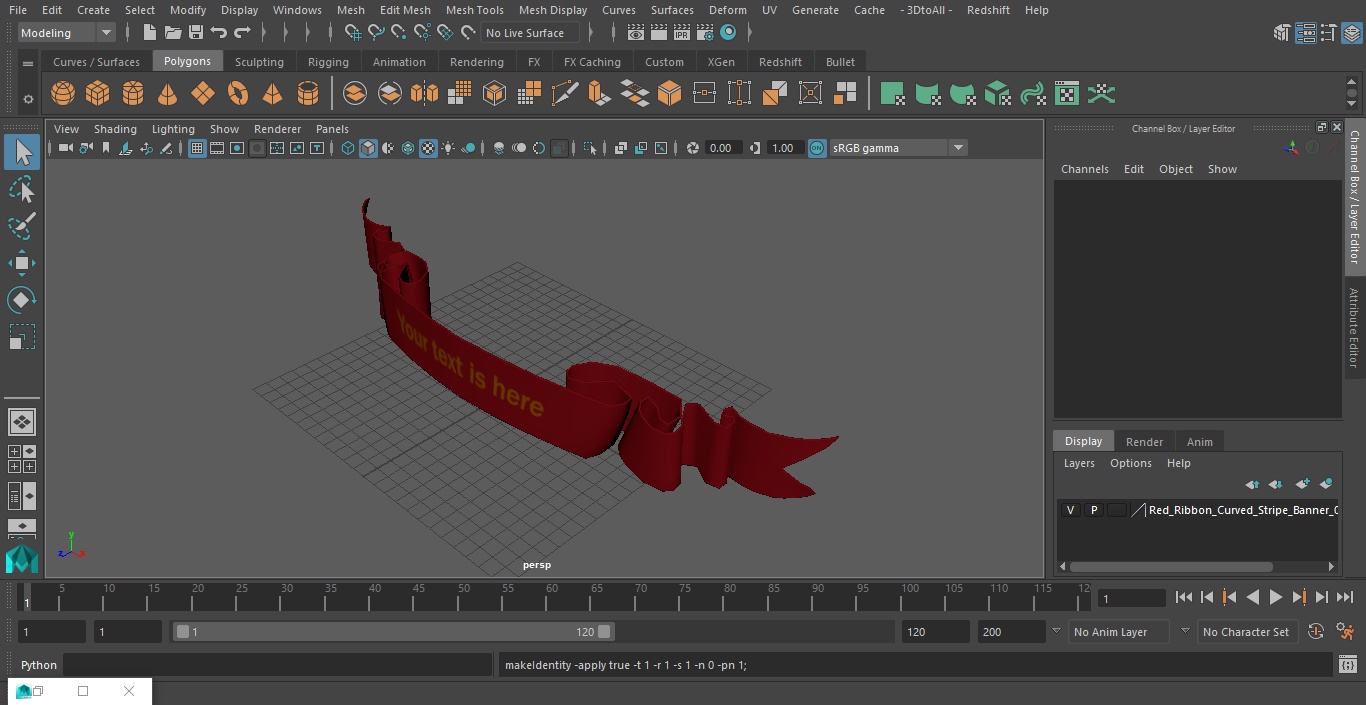Click the current frame field in time slider
The image size is (1366, 705).
pyautogui.click(x=1132, y=598)
